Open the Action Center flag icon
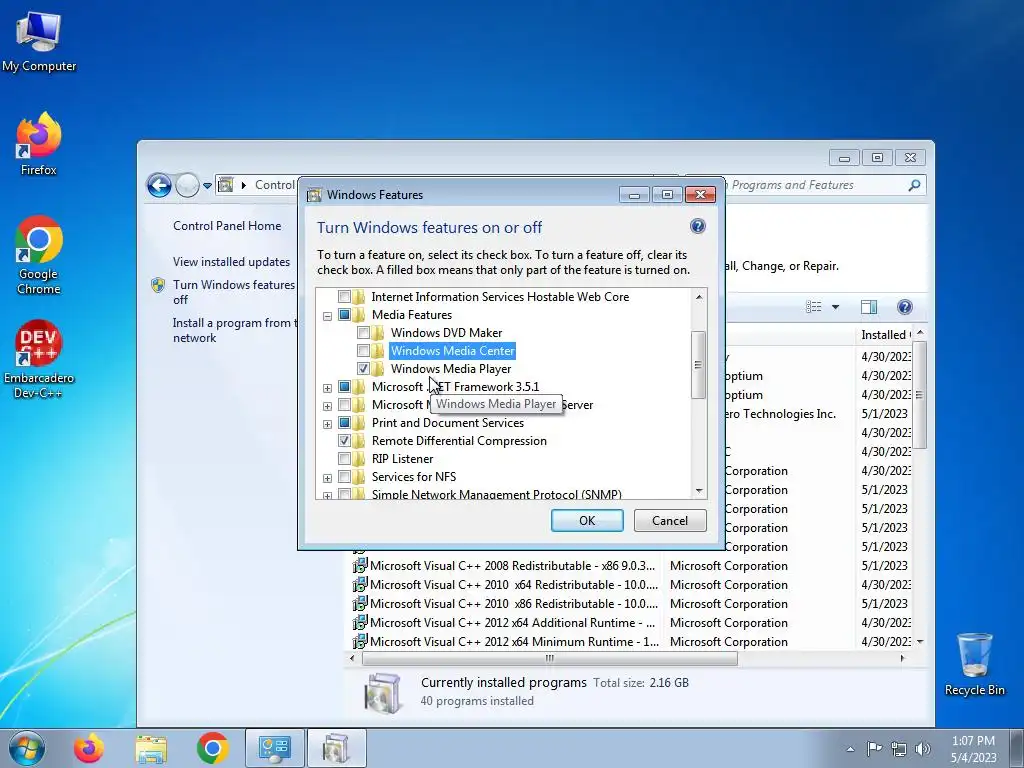This screenshot has height=768, width=1024. (874, 748)
